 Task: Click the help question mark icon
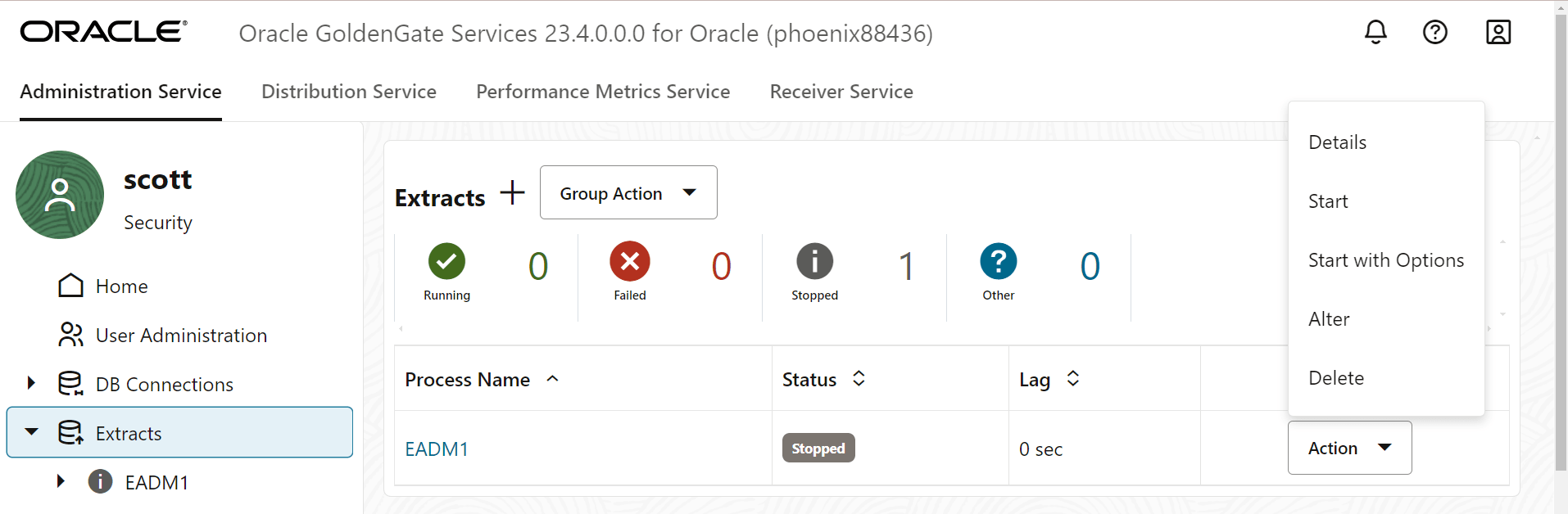[x=1435, y=32]
